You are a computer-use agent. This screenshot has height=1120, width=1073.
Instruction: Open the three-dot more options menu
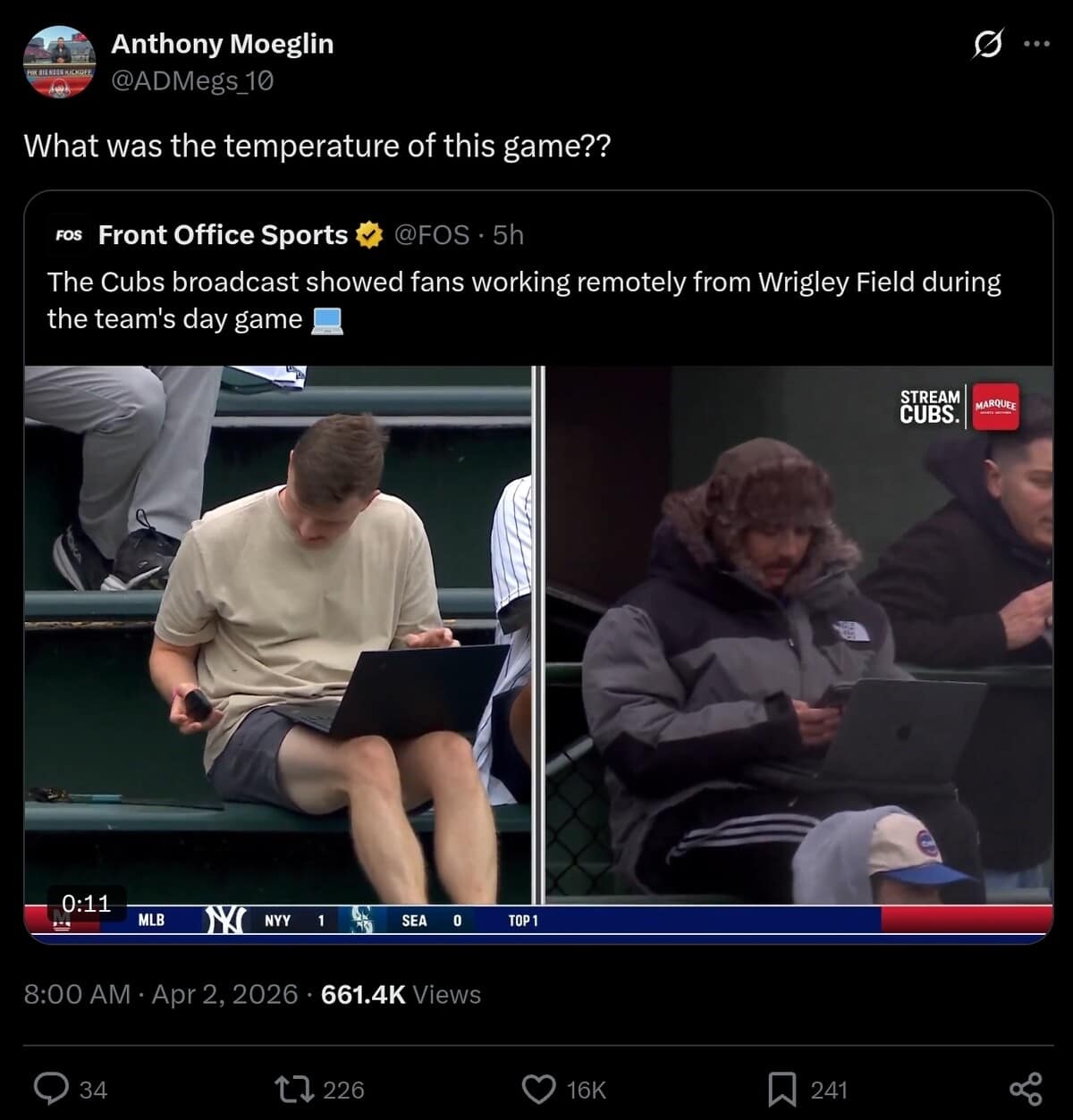tap(1036, 44)
